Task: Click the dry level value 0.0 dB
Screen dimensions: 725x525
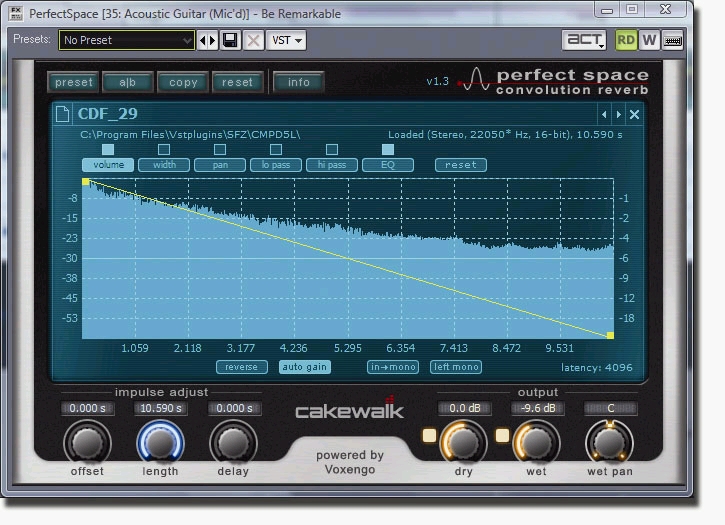Action: [464, 408]
